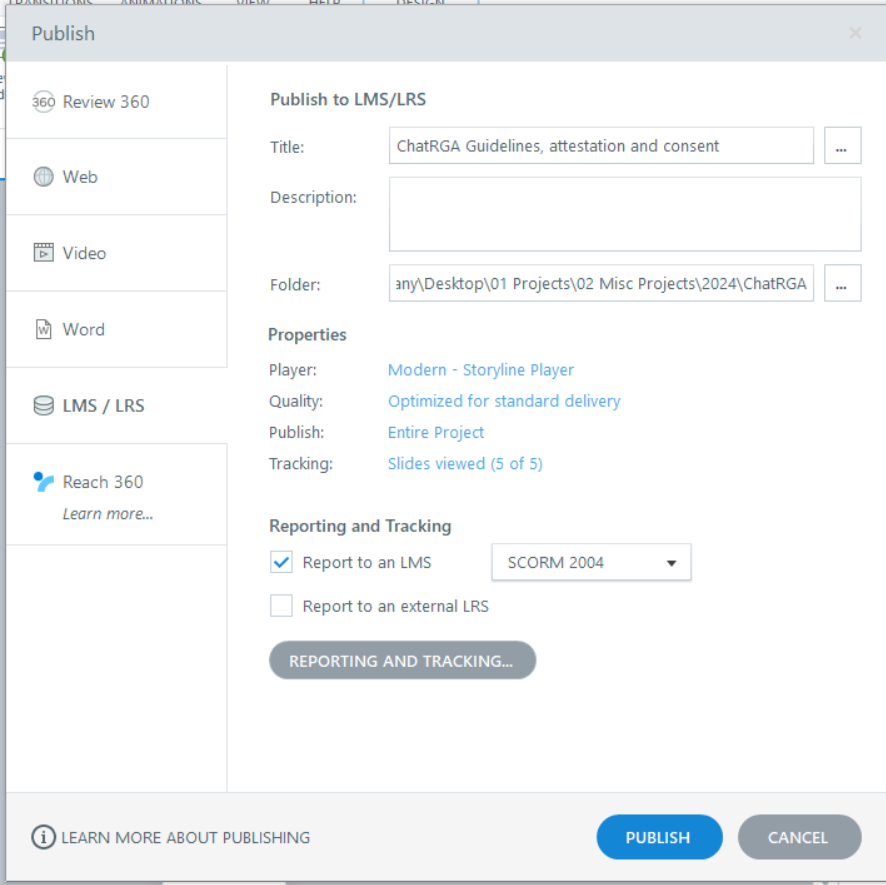Open title options ellipsis button

[842, 146]
